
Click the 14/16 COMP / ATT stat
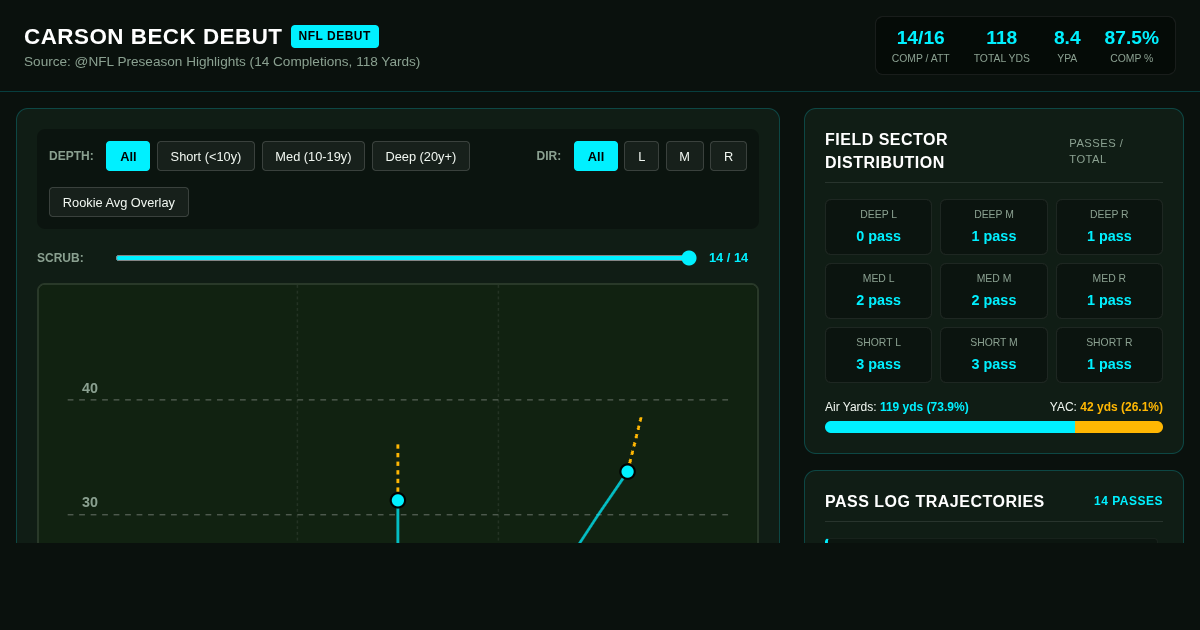click(x=920, y=45)
